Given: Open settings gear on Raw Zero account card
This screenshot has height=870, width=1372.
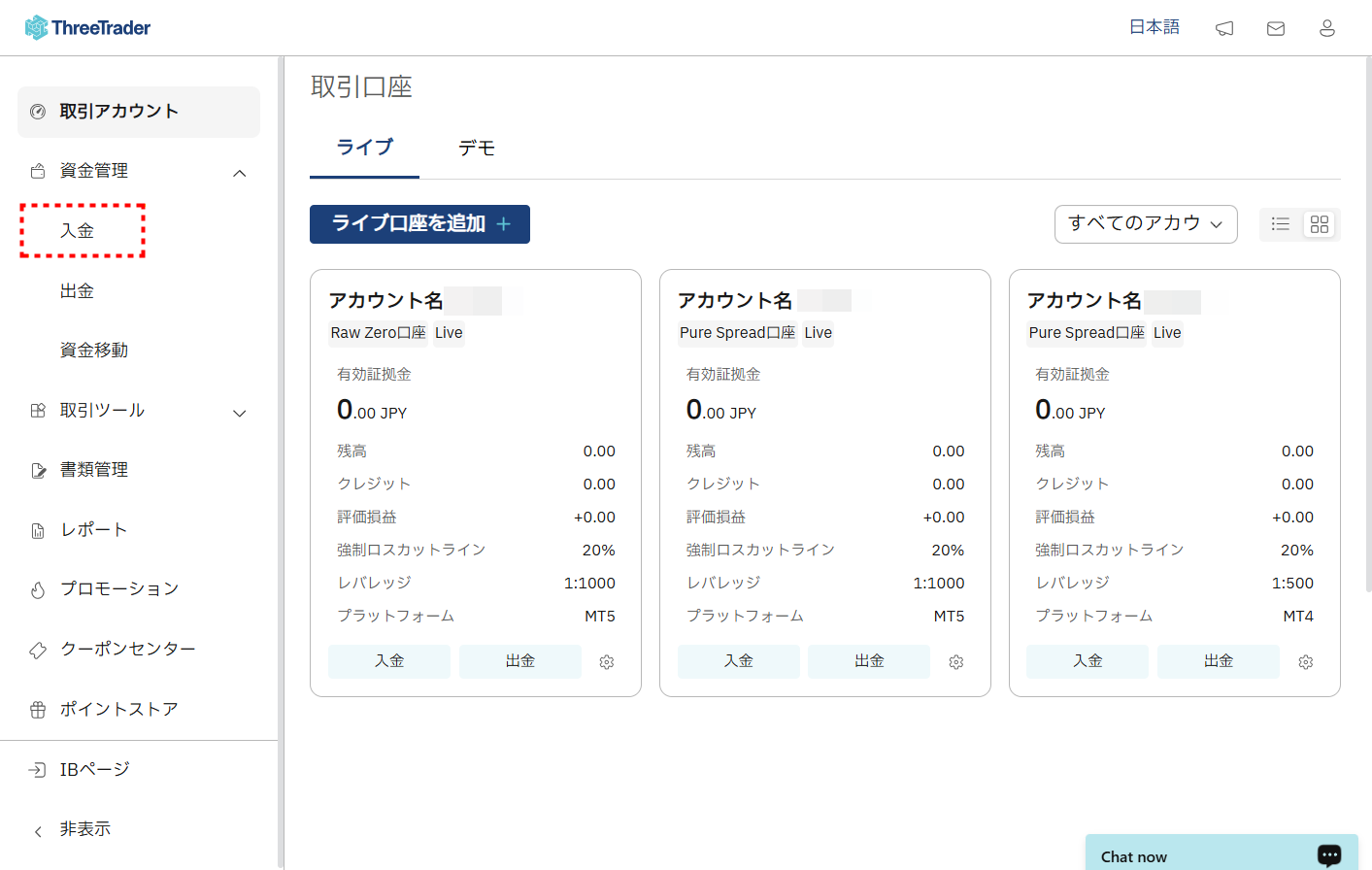Looking at the screenshot, I should coord(607,662).
